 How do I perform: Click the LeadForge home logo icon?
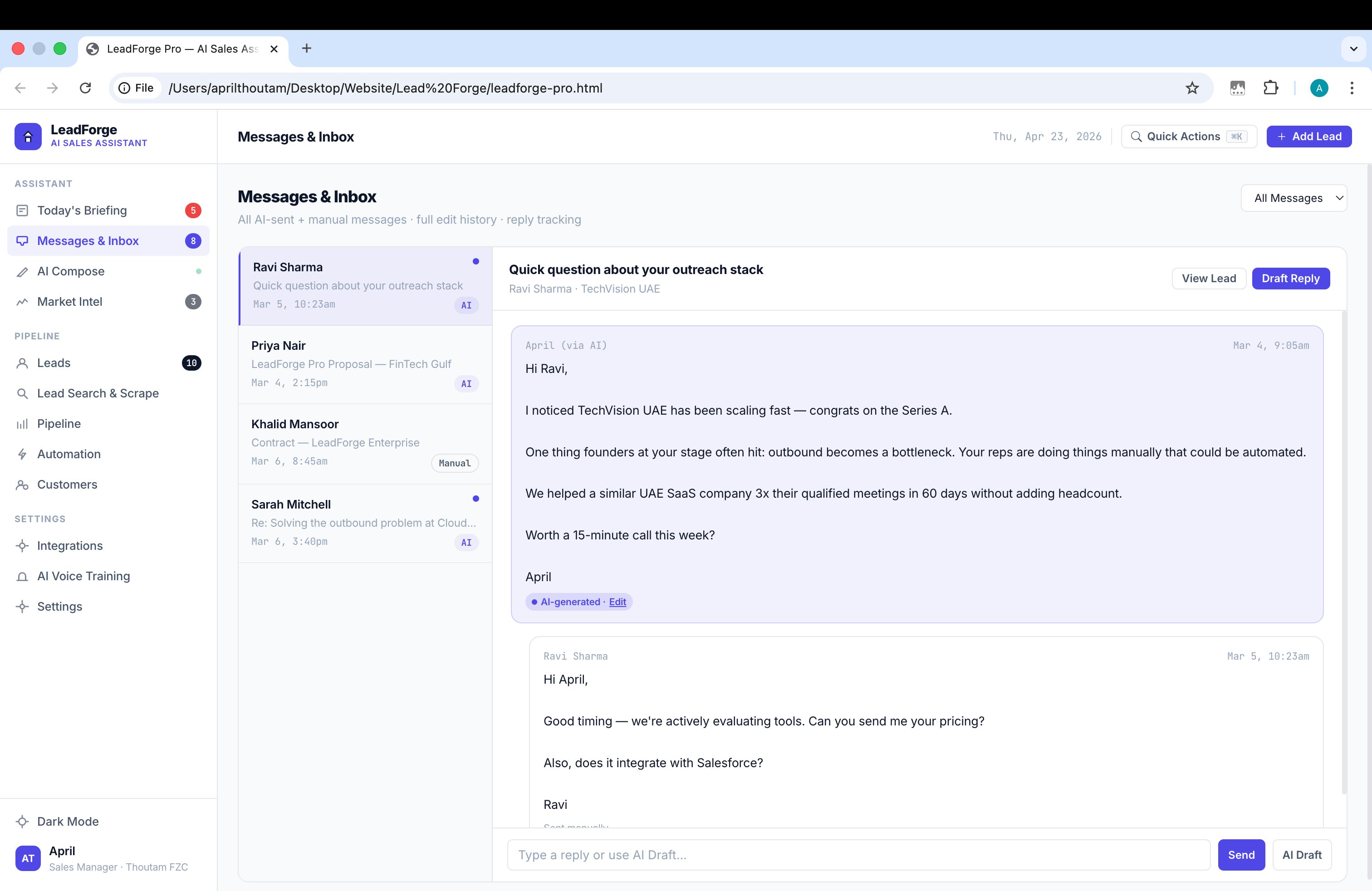pyautogui.click(x=28, y=136)
